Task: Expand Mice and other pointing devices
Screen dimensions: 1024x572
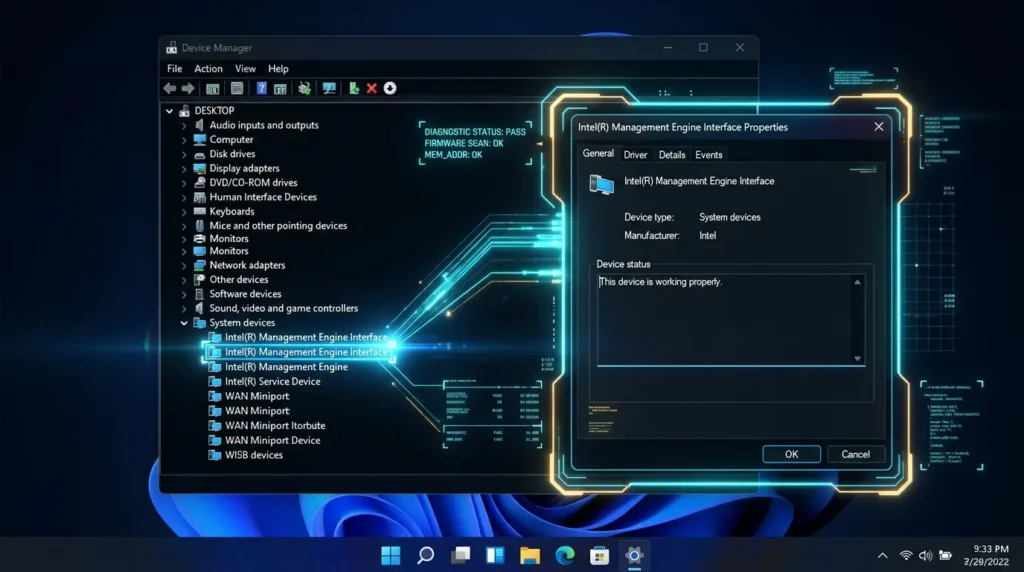Action: 184,226
